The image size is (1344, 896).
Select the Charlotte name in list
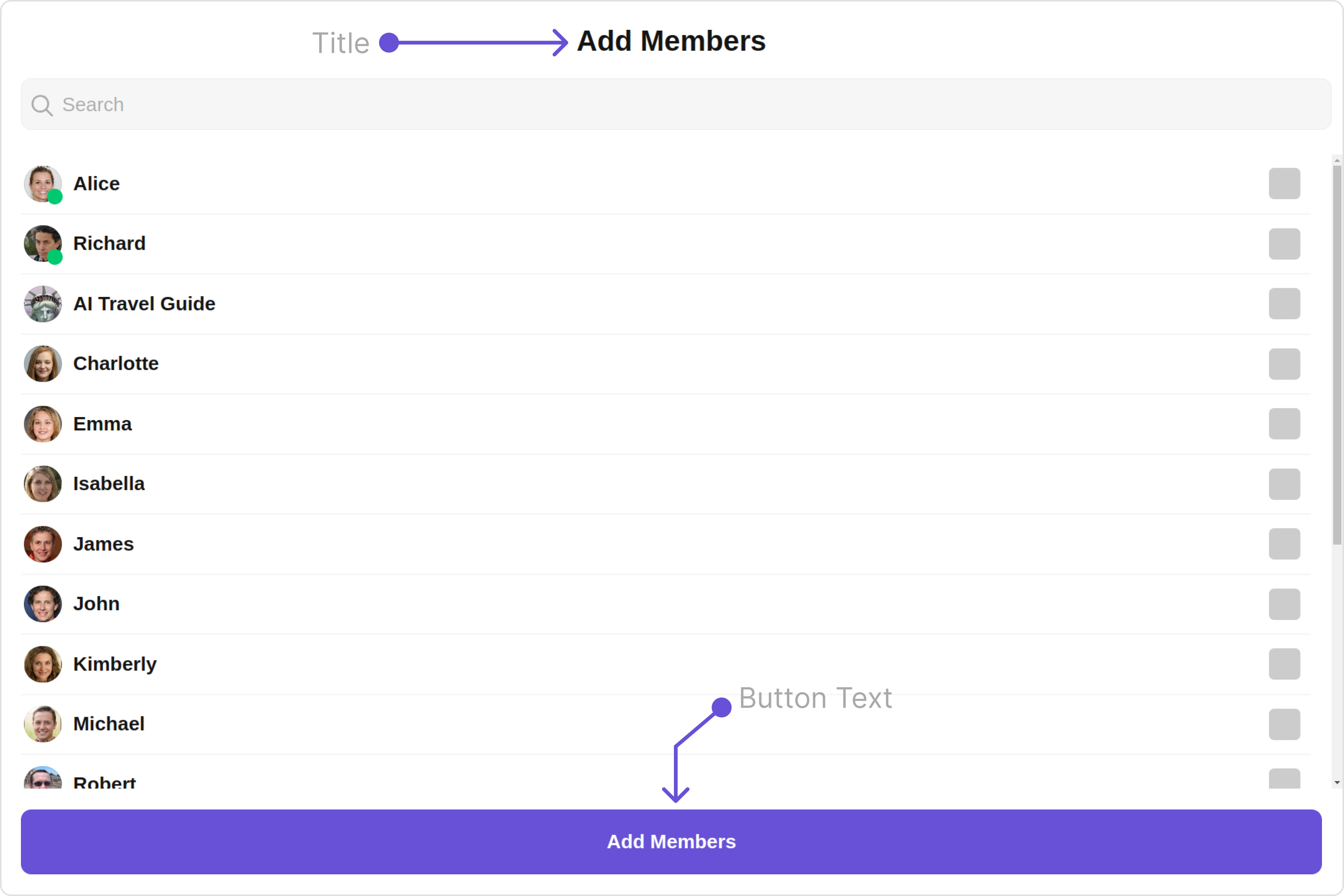[x=116, y=363]
